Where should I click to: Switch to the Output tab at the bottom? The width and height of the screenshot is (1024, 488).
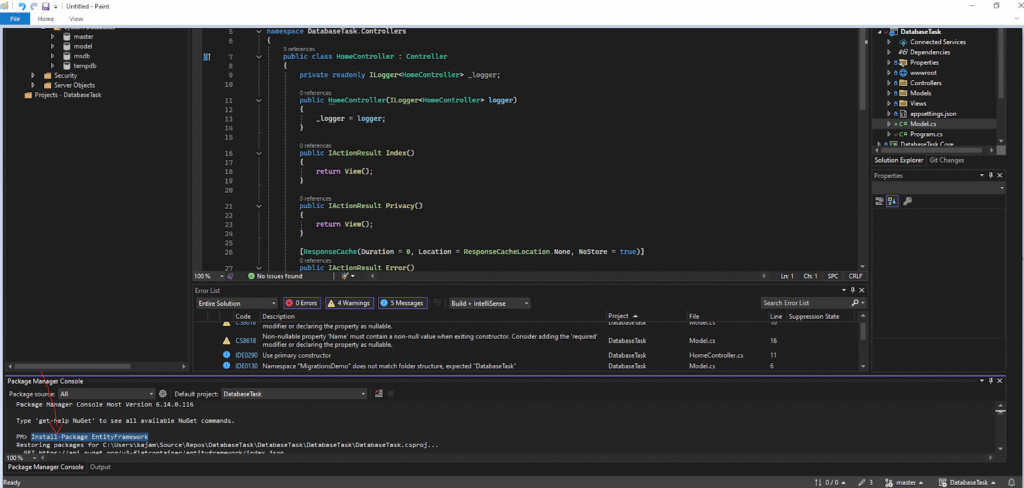coord(100,467)
